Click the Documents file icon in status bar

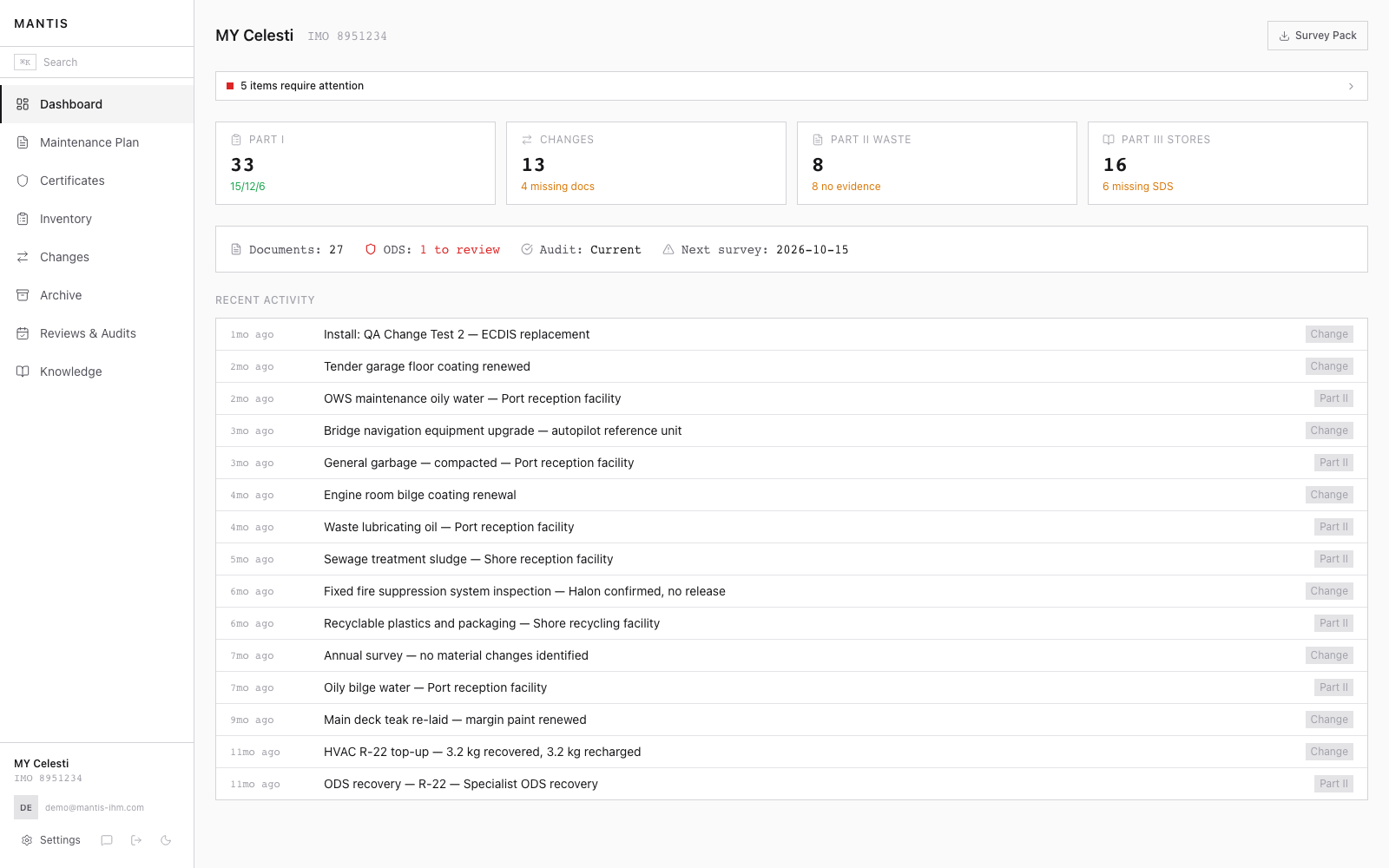(x=236, y=249)
